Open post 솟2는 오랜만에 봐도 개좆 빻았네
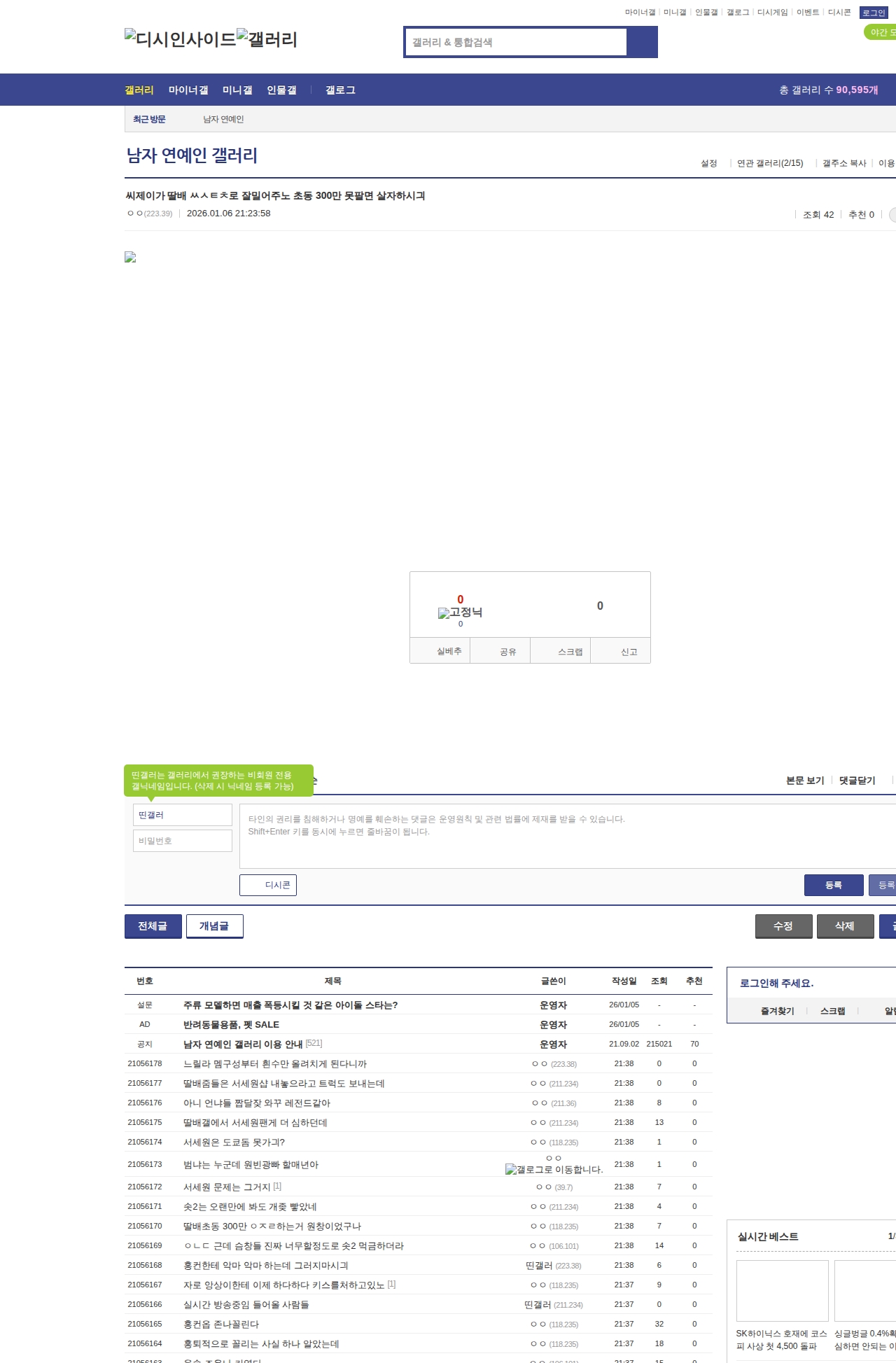The height and width of the screenshot is (1363, 896). (250, 1207)
